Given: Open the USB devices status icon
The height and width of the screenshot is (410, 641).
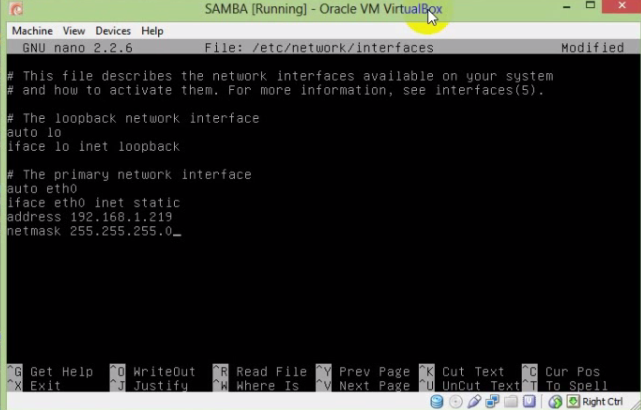Looking at the screenshot, I should click(474, 401).
